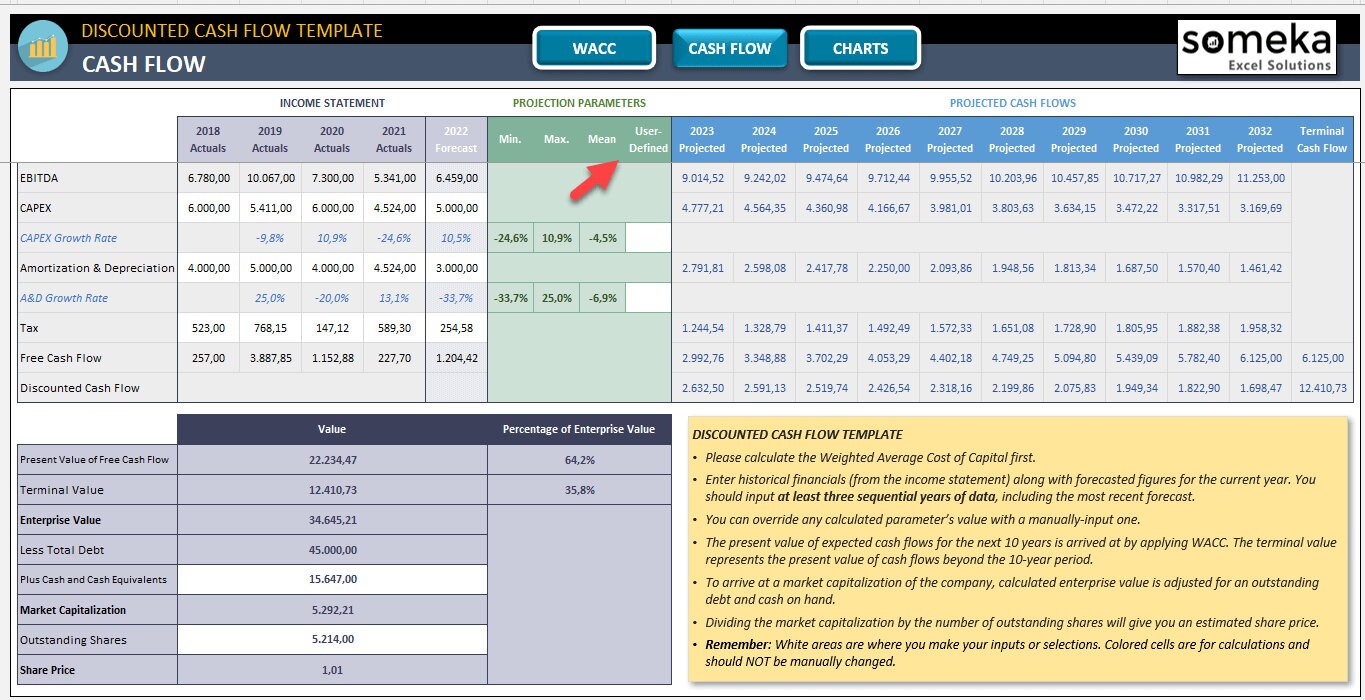Click CAPEX growth mean value -4,5%

click(x=602, y=238)
